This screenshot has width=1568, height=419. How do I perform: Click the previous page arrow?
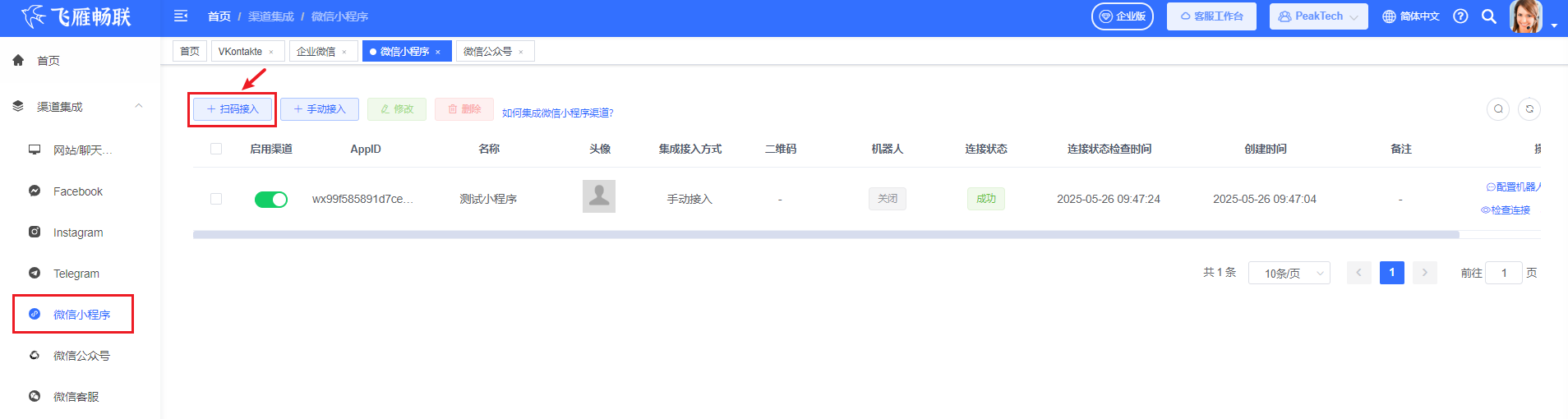point(1359,273)
